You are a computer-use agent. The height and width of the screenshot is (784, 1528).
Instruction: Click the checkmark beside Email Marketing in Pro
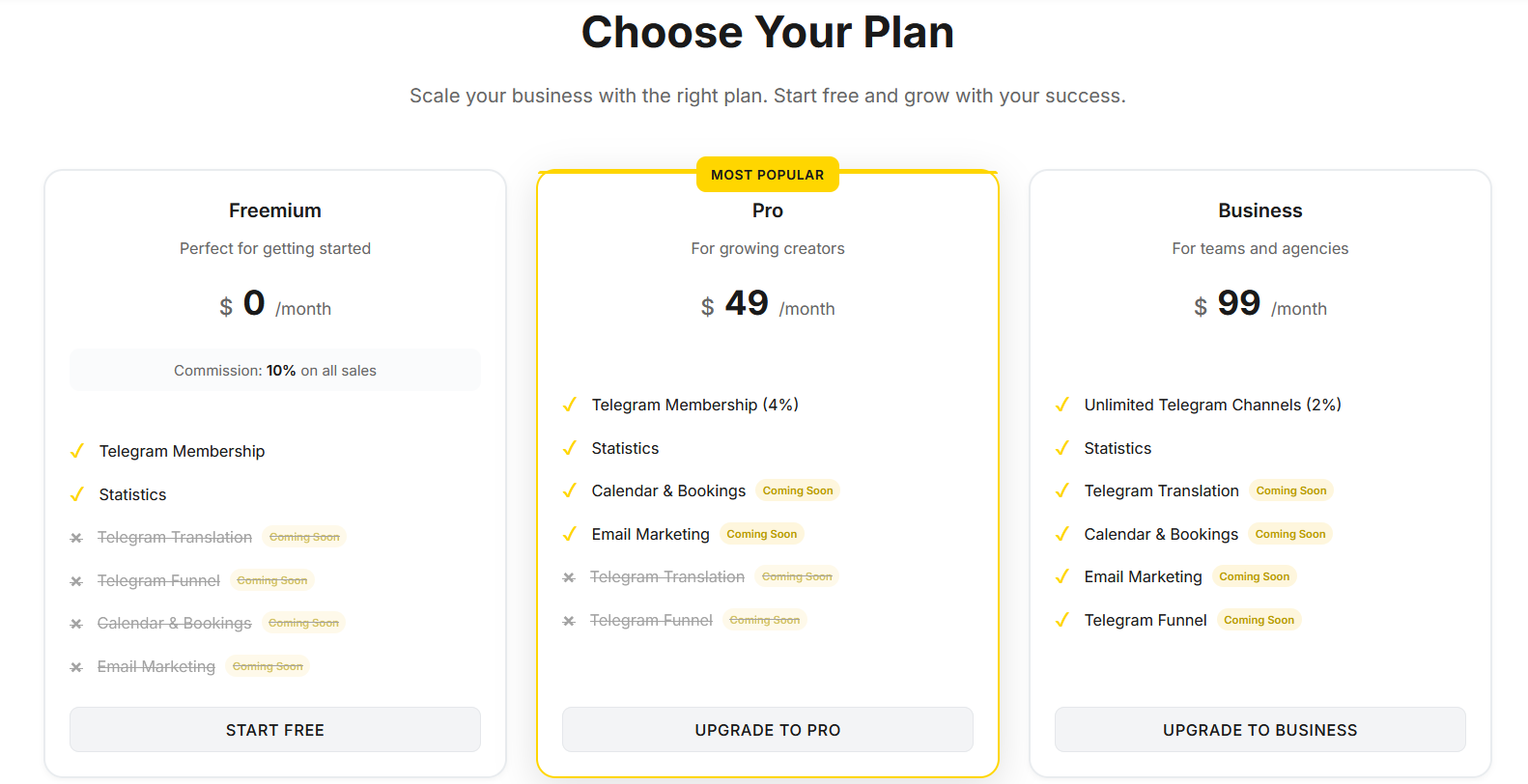(x=569, y=533)
